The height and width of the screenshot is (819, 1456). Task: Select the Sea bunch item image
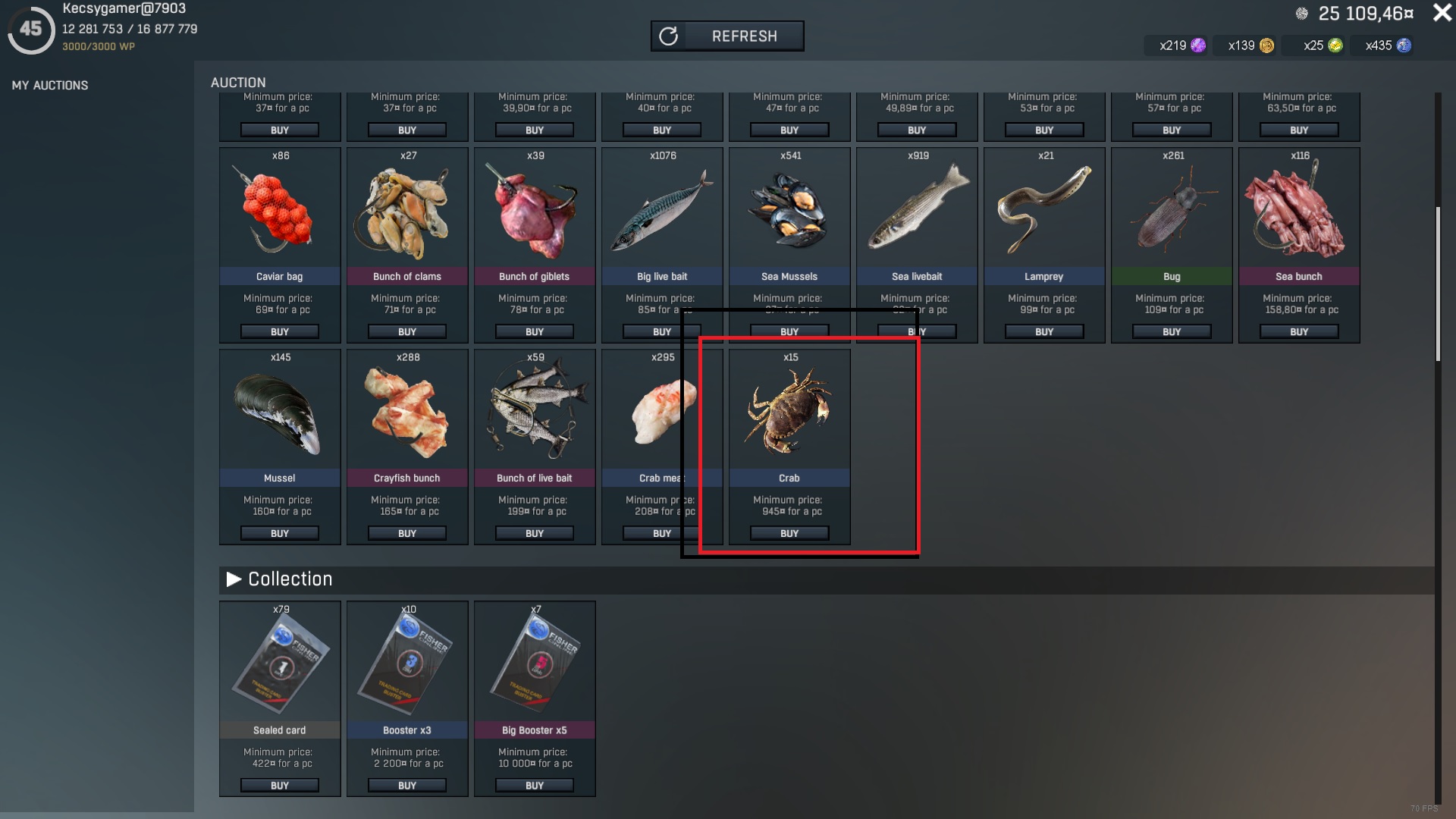(1299, 212)
